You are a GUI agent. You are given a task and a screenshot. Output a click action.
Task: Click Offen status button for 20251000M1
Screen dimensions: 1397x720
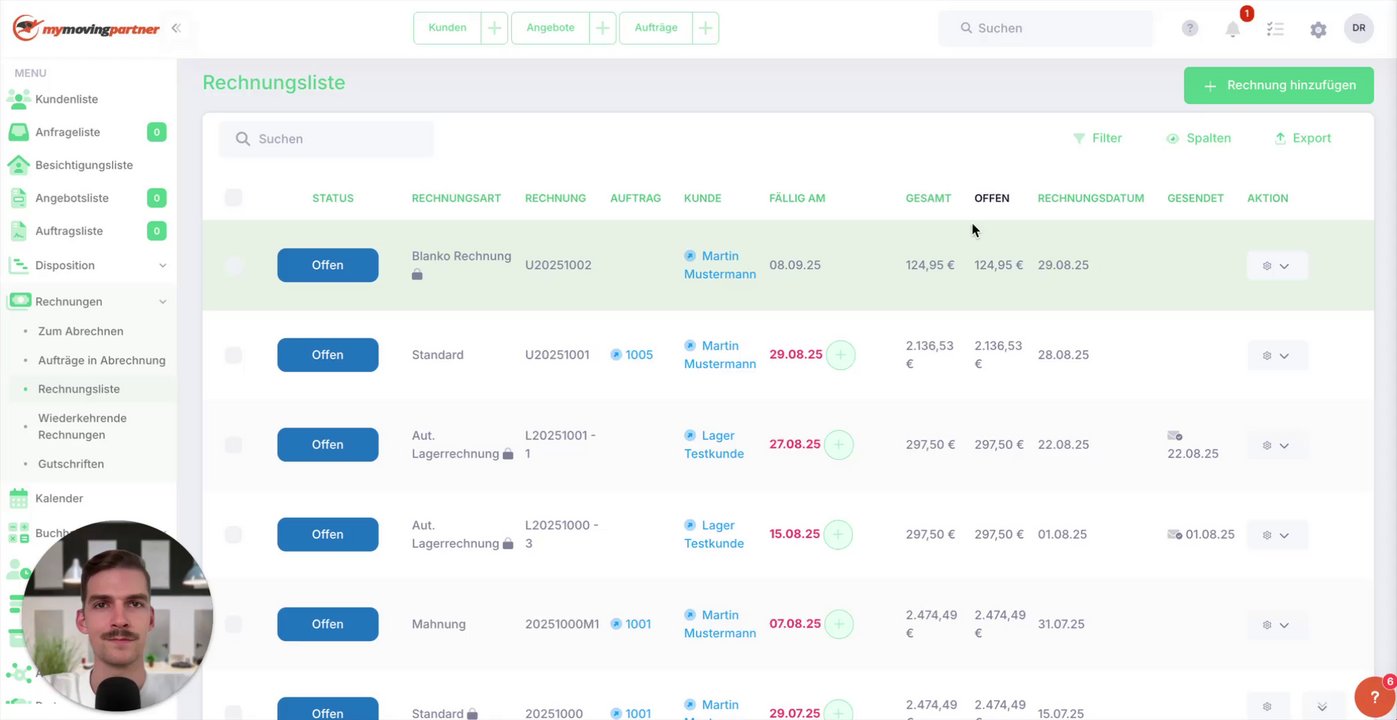tap(328, 624)
